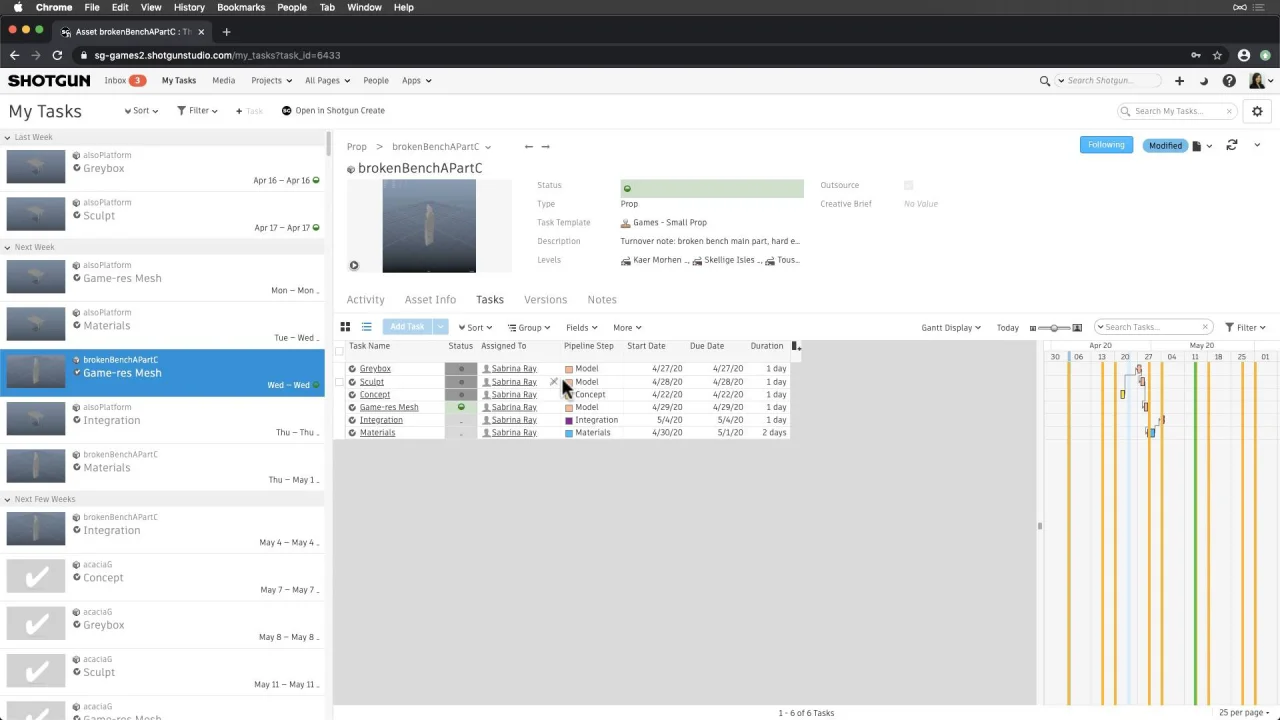Screen dimensions: 1280x720
Task: Switch to the Asset Info tab
Action: (x=430, y=300)
